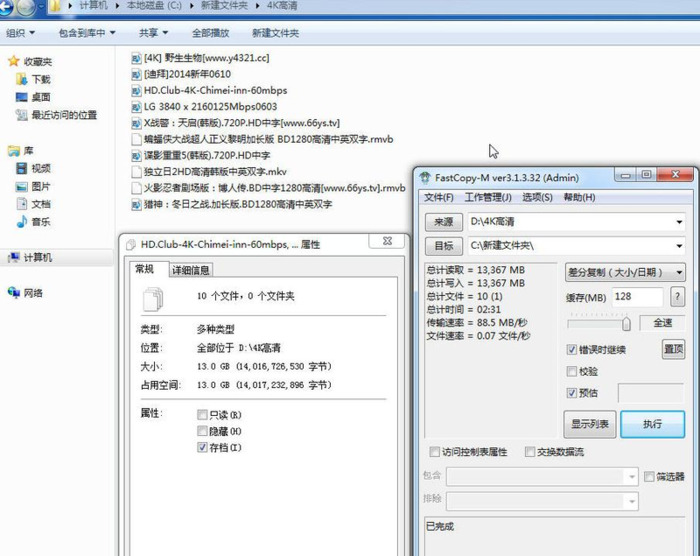Open the 包含到库中 dropdown in Explorer

click(x=87, y=33)
